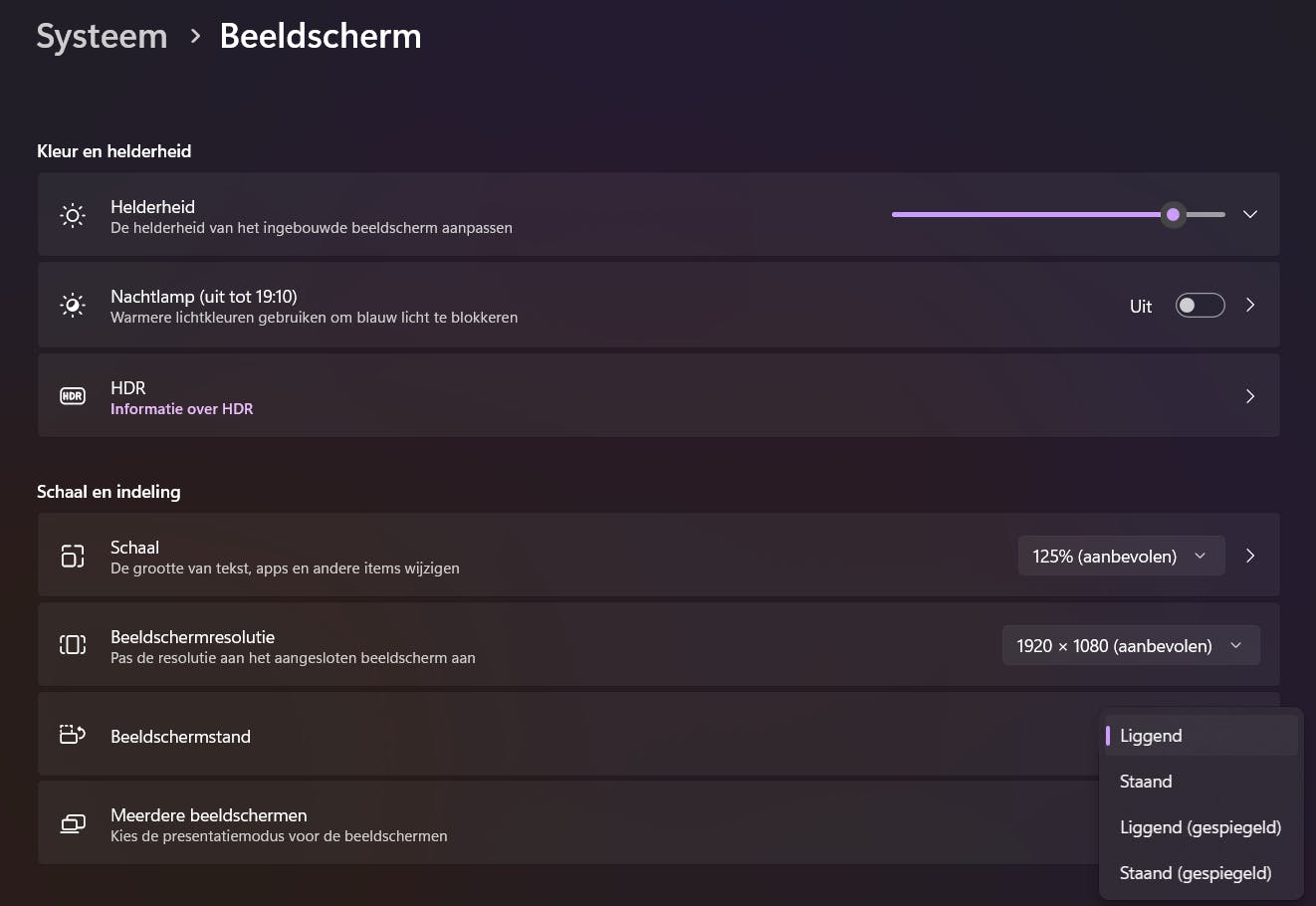
Task: Click the Meerdere beeldschermen icon
Action: click(x=73, y=823)
